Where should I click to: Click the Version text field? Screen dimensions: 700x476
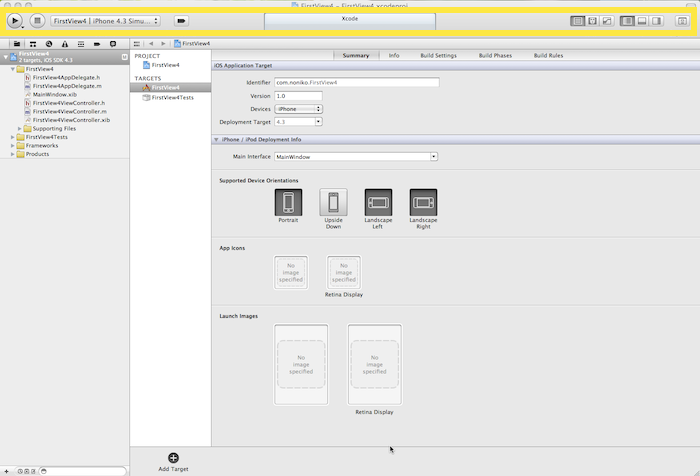point(298,96)
